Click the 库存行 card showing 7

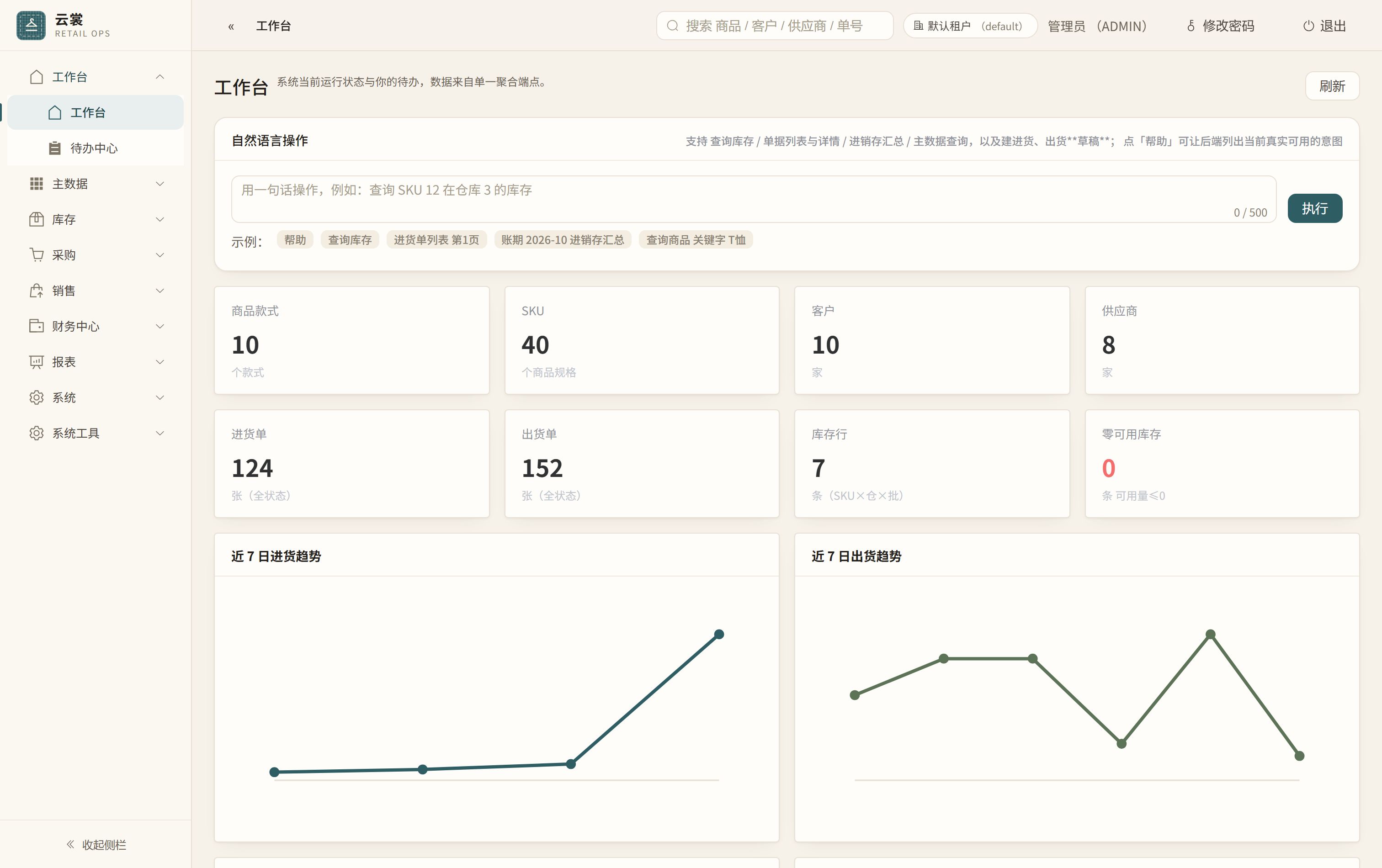(x=932, y=464)
